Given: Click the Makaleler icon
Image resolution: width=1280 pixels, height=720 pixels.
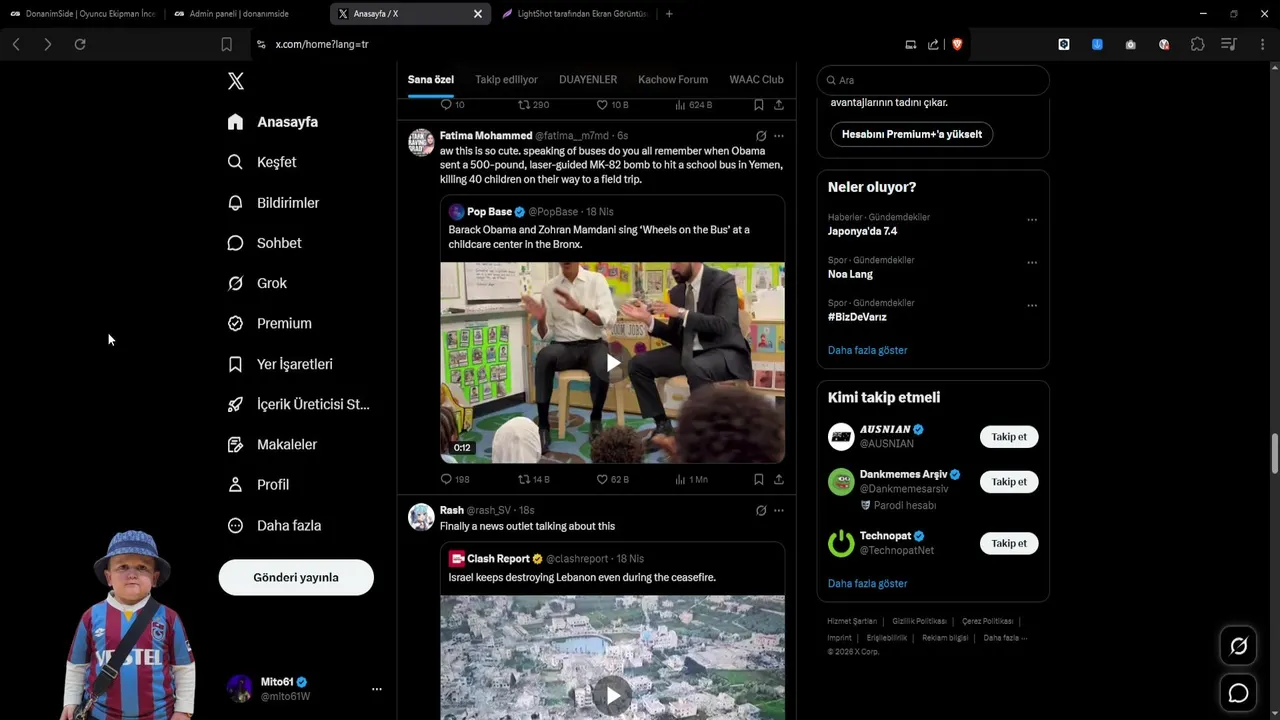Looking at the screenshot, I should click(235, 444).
